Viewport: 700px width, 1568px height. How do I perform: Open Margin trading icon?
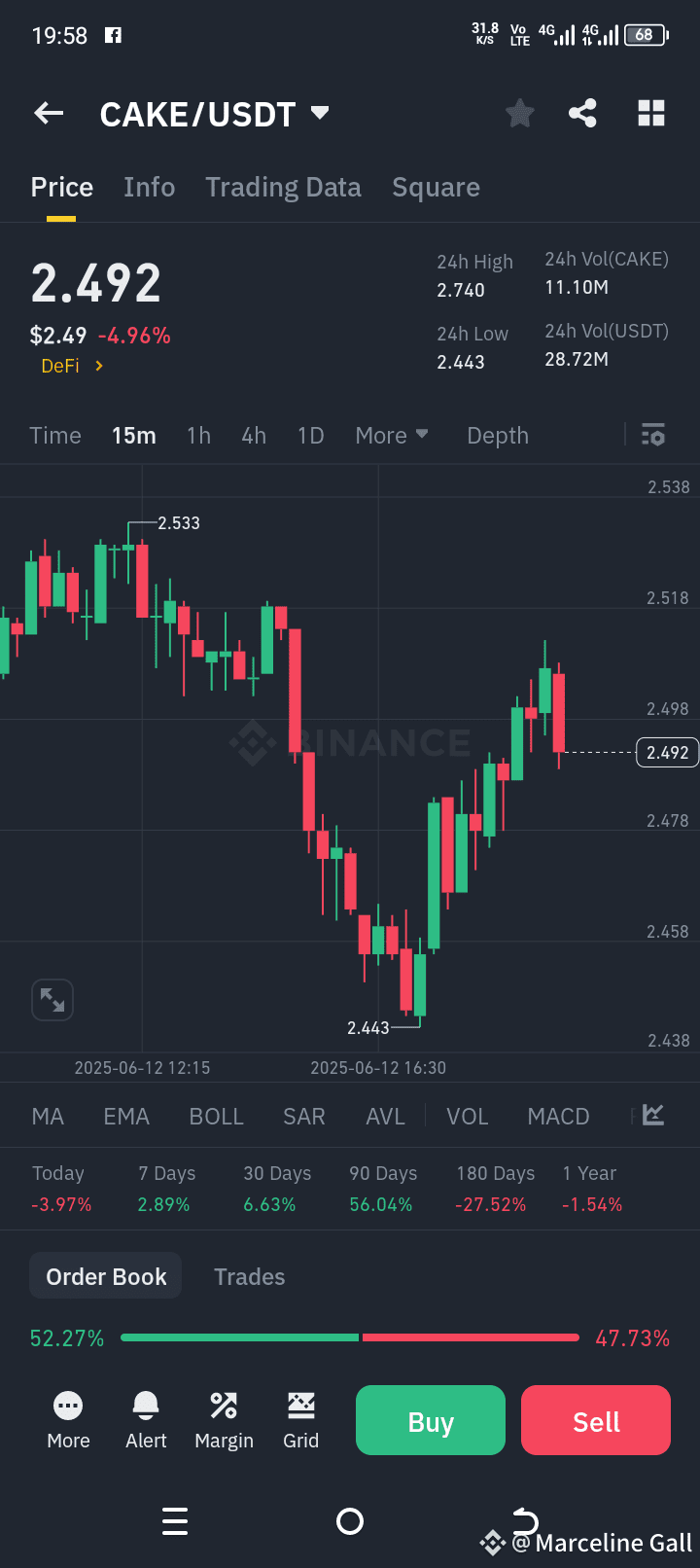[x=224, y=1419]
